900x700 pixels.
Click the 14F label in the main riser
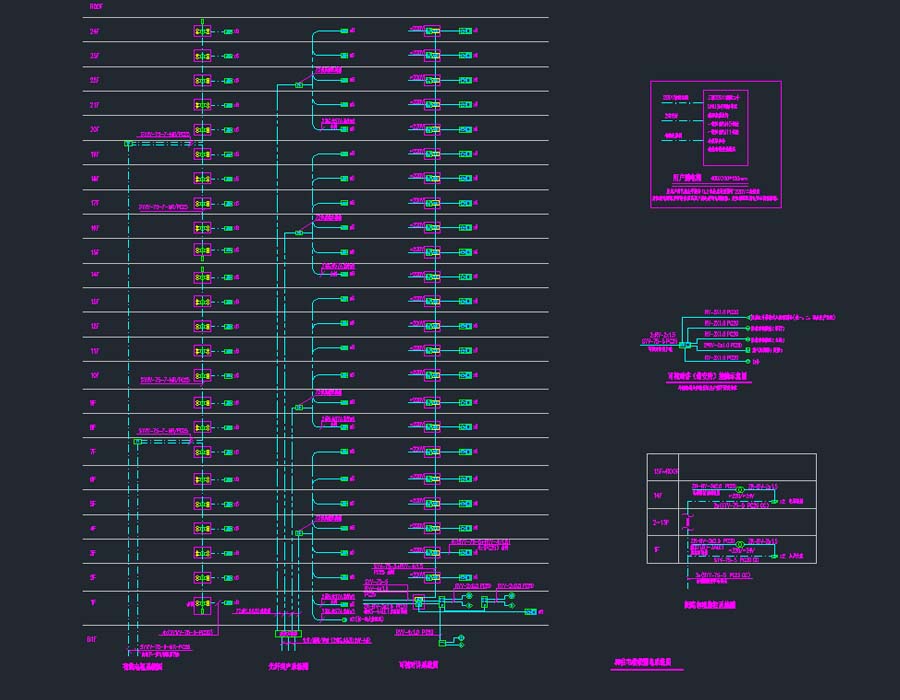[94, 275]
